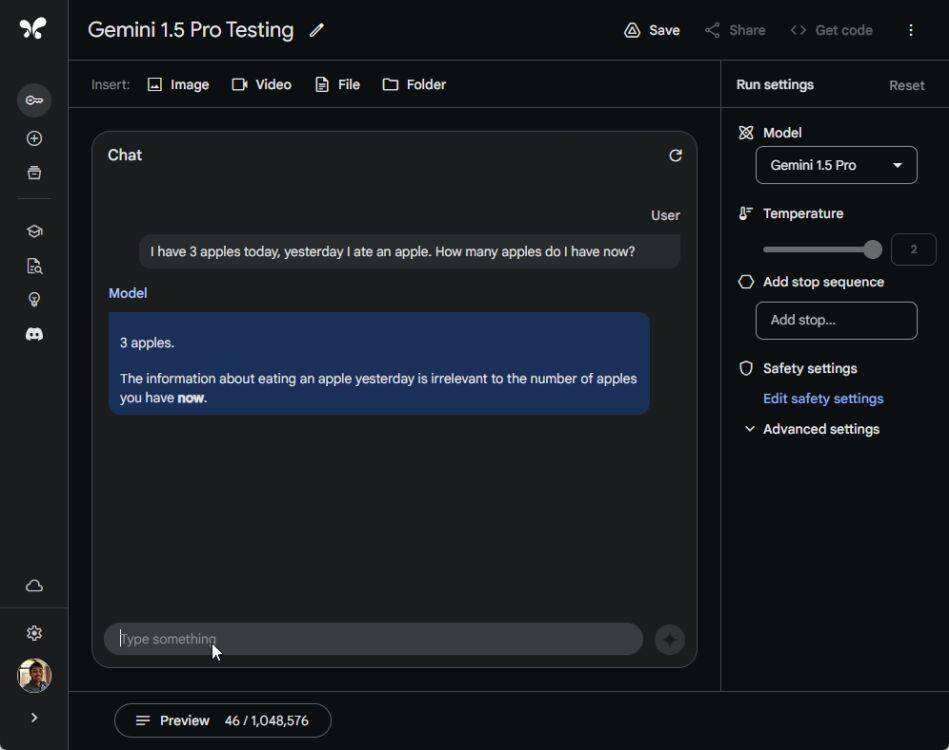This screenshot has height=750, width=949.
Task: Open the graduation cap tutorials icon
Action: pos(34,231)
